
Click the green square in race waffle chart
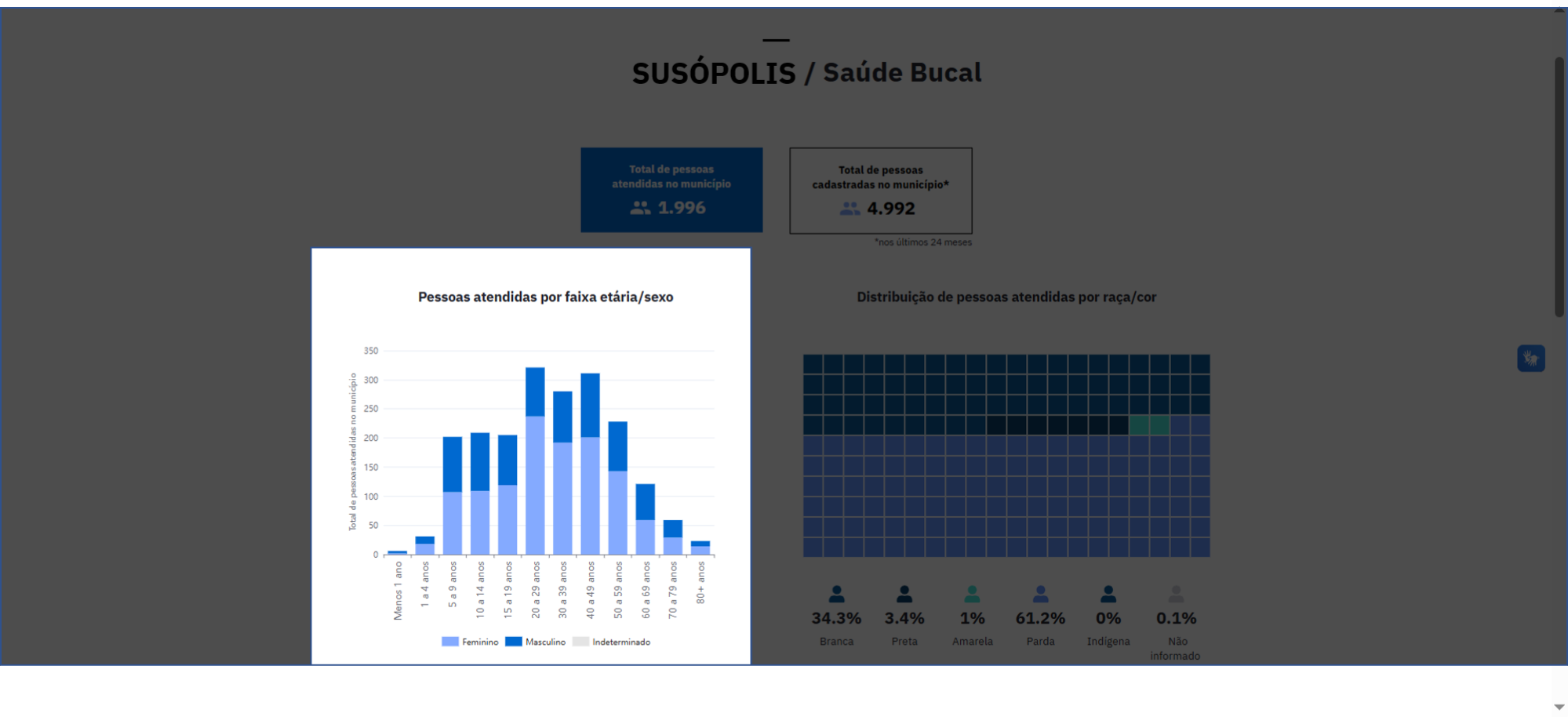[1148, 425]
